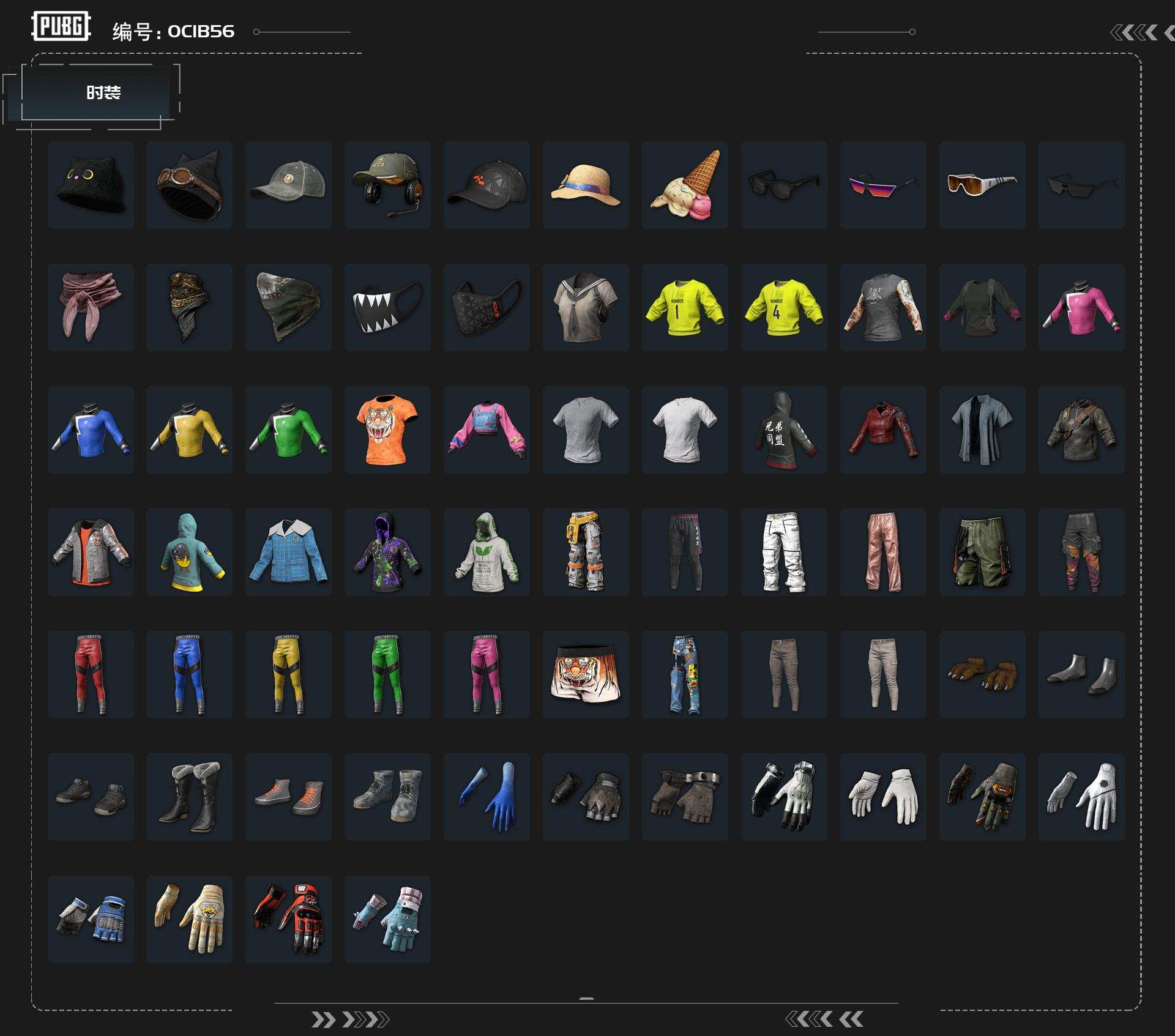Select the blue latex gloves
The width and height of the screenshot is (1175, 1036).
[487, 797]
